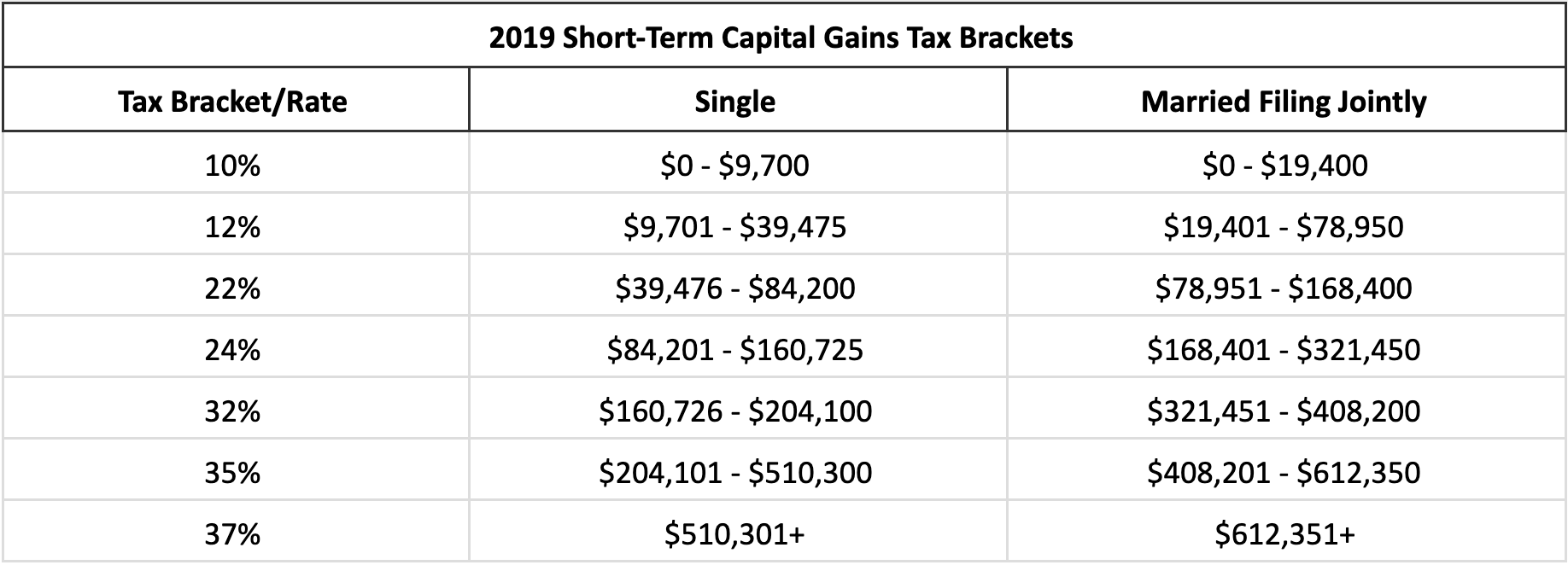Select the 12% tax rate cell
The width and height of the screenshot is (1568, 565).
coord(232,227)
